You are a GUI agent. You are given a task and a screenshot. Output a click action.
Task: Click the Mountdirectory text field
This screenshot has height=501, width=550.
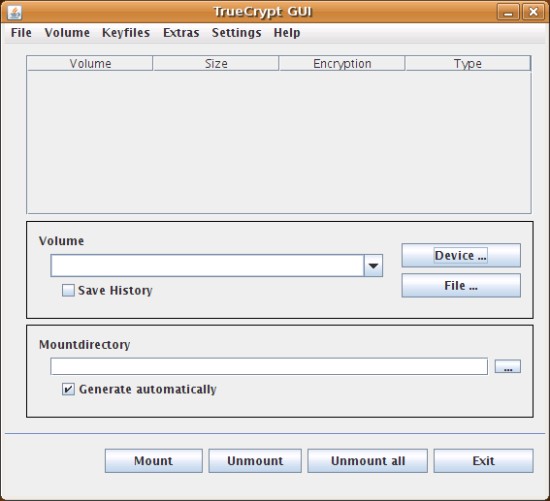[269, 367]
